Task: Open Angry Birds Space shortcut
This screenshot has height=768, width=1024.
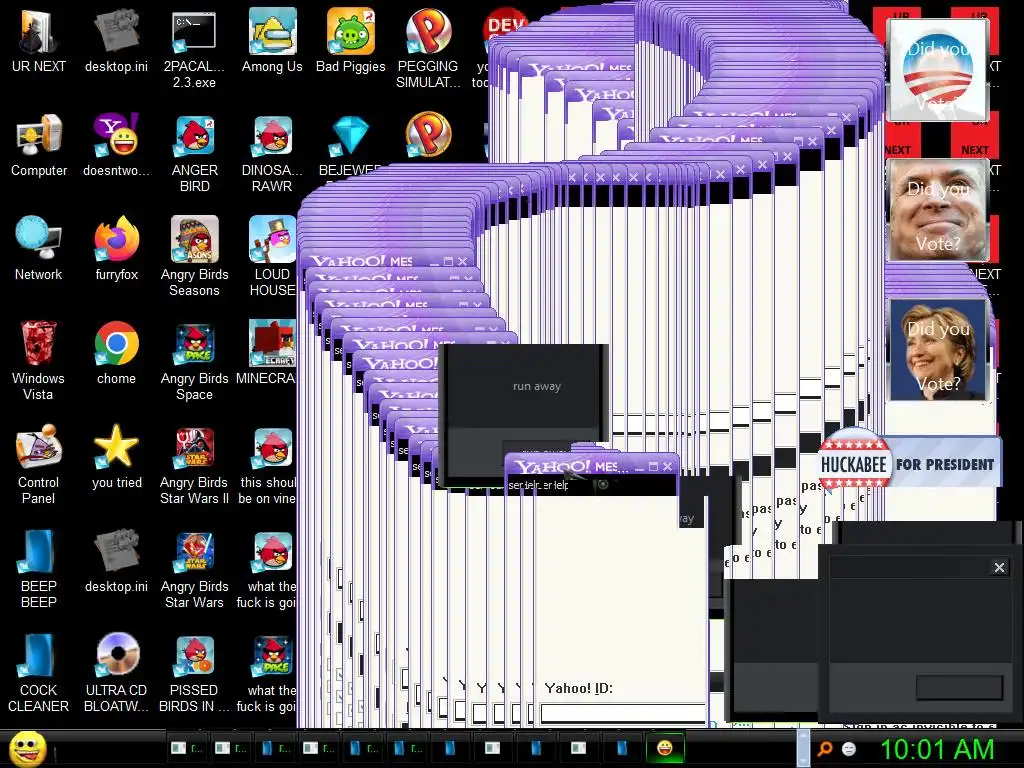Action: (x=194, y=359)
